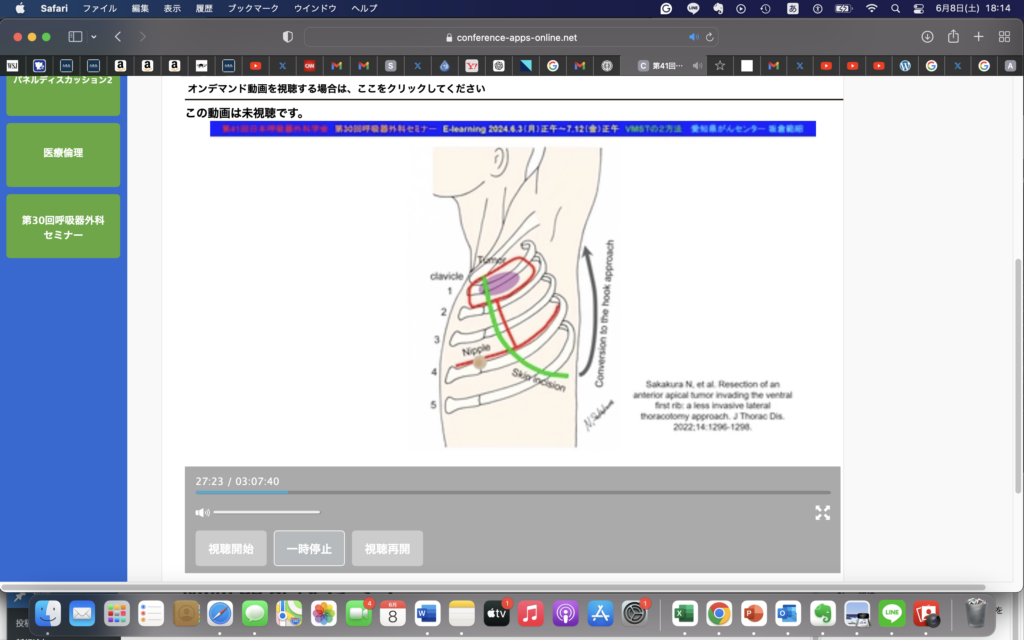
Task: Click the 視聴開始 button
Action: tap(231, 549)
